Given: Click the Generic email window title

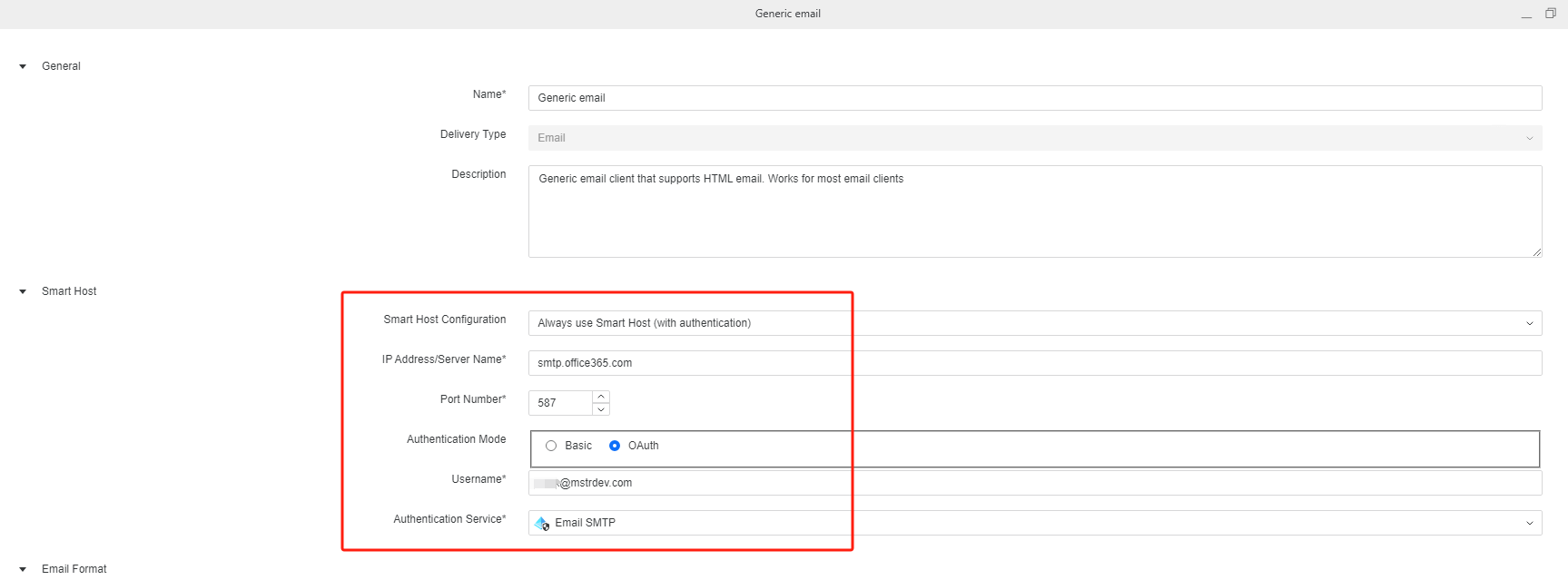Looking at the screenshot, I should click(x=787, y=14).
